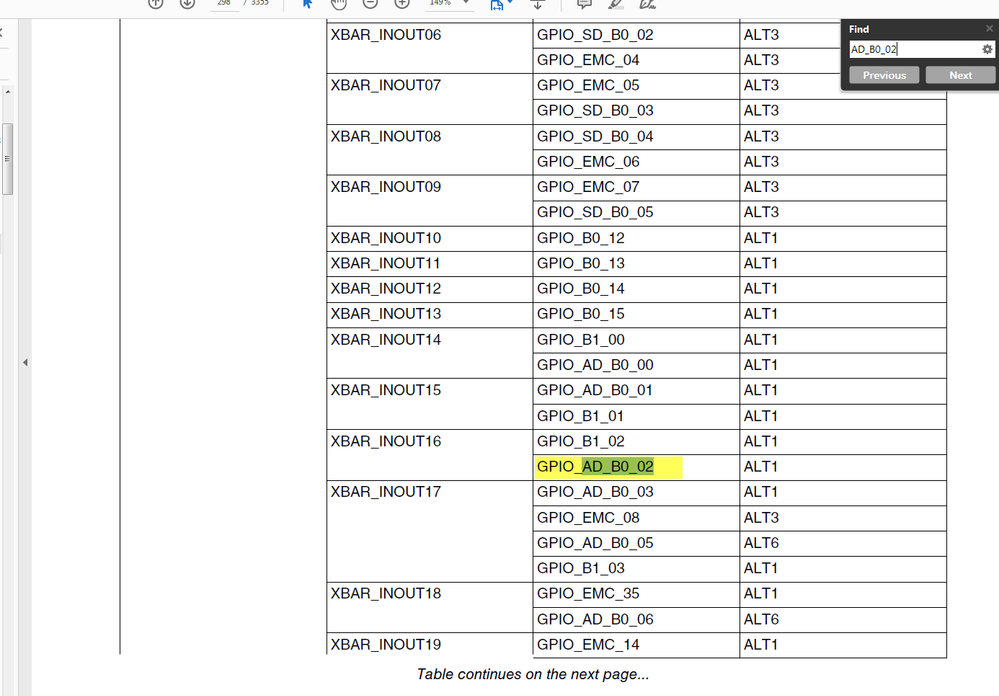Expand the collapsed left navigation pane arrow
The image size is (999, 696).
[x=25, y=363]
